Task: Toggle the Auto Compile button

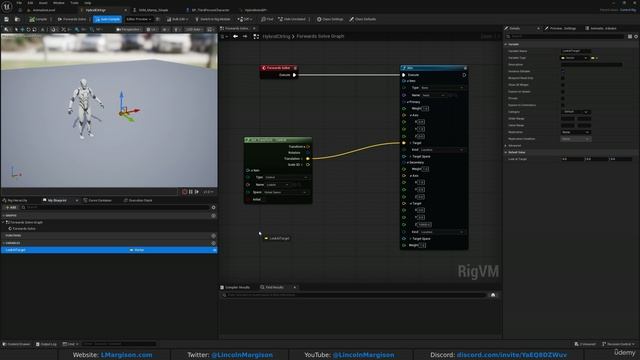Action: [x=107, y=19]
